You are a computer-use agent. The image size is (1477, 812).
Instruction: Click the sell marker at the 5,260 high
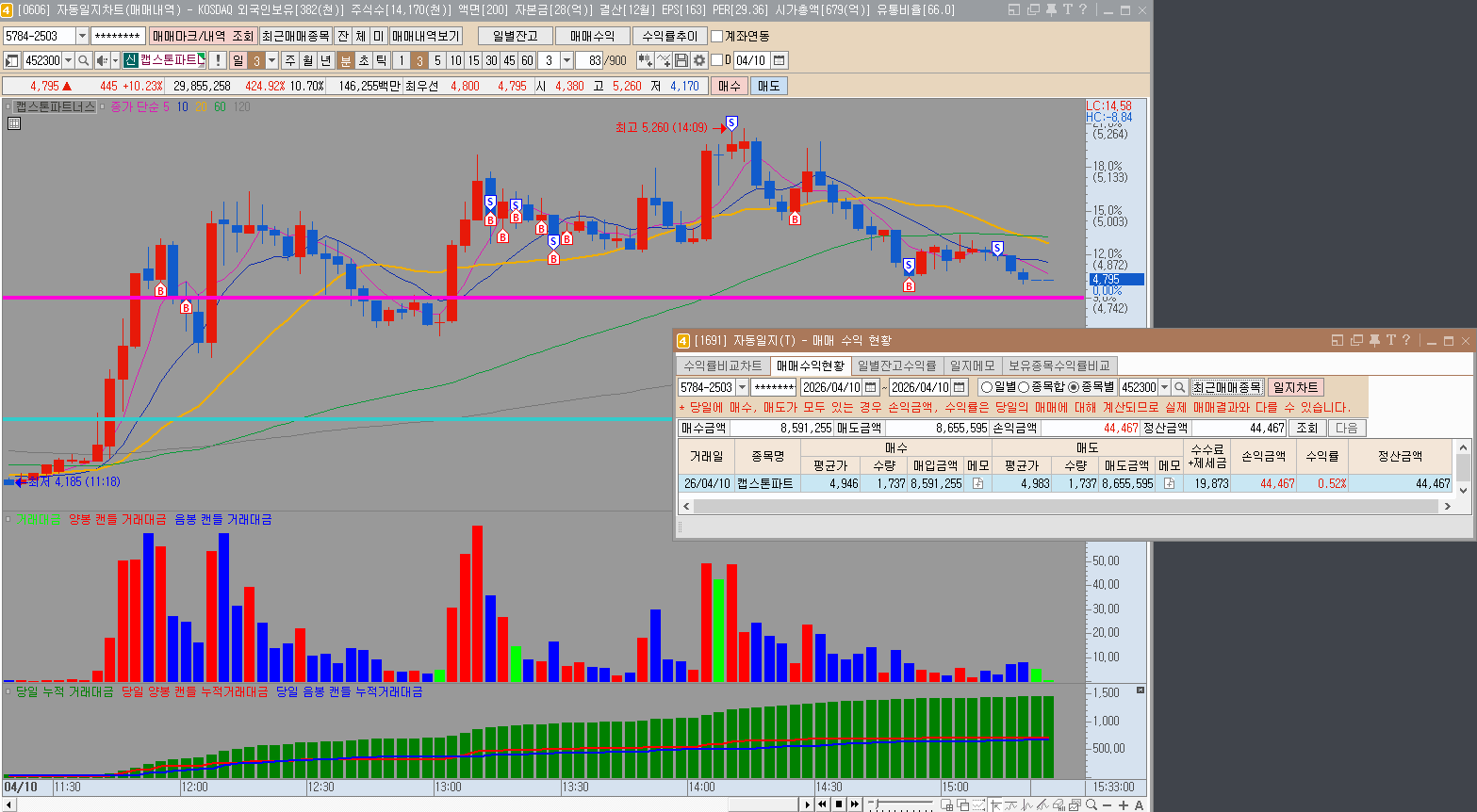coord(731,123)
